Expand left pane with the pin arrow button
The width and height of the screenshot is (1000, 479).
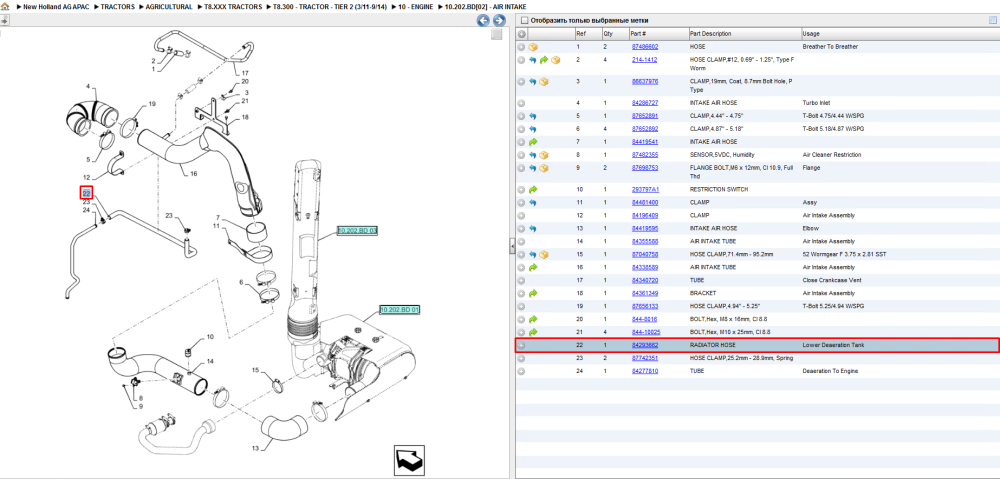coord(3,20)
